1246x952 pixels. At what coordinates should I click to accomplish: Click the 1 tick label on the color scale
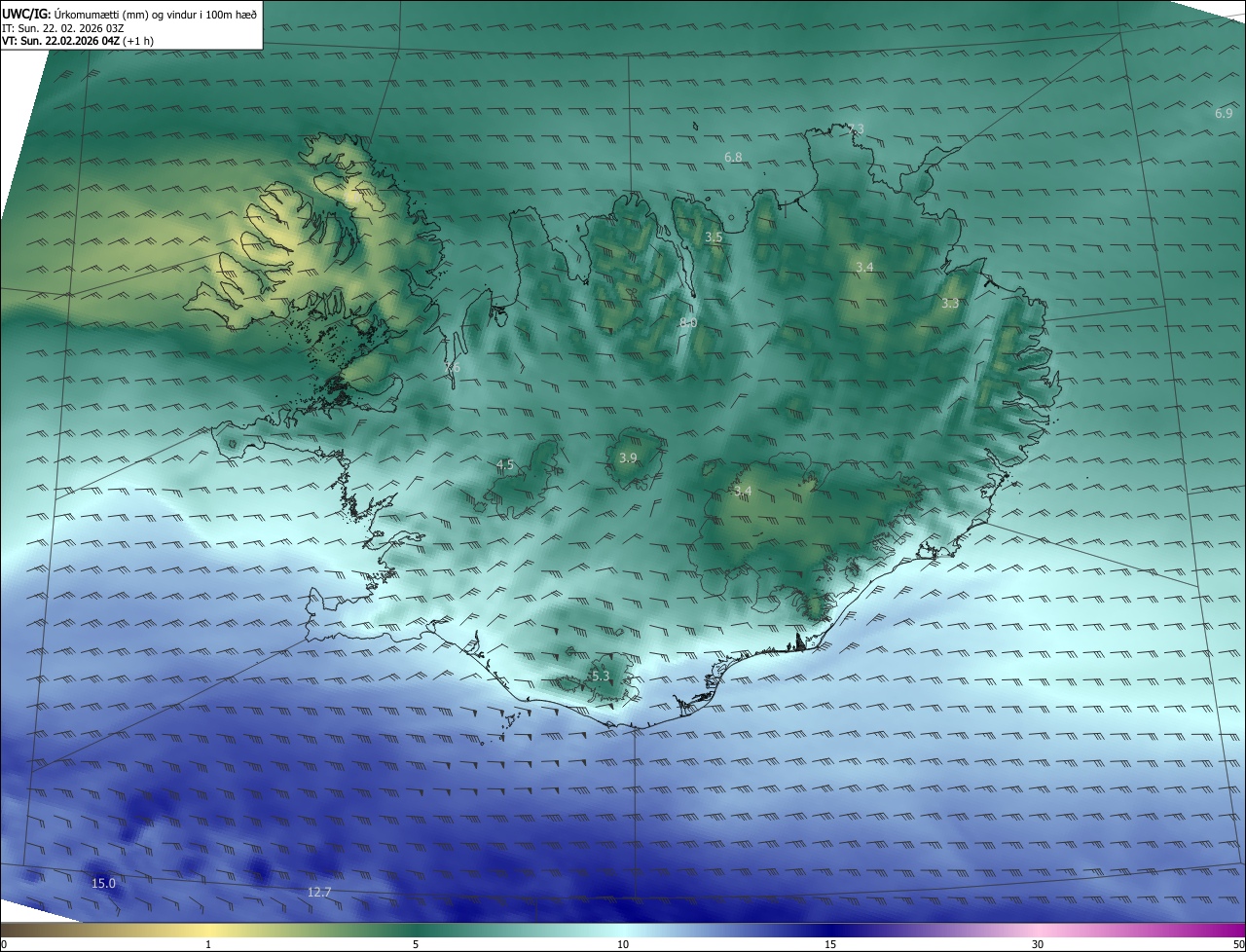pos(208,944)
